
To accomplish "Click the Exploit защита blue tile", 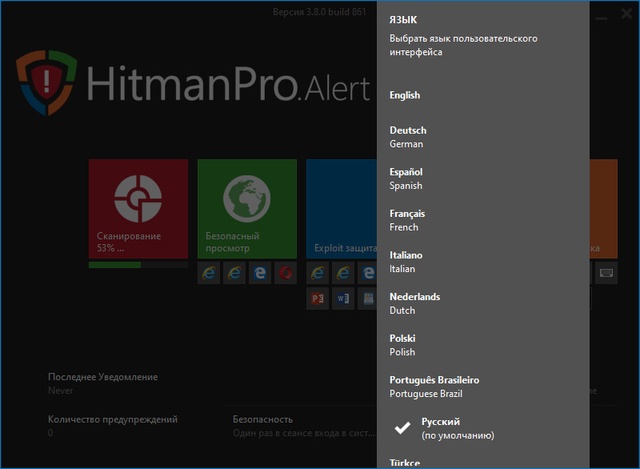I will pyautogui.click(x=342, y=208).
